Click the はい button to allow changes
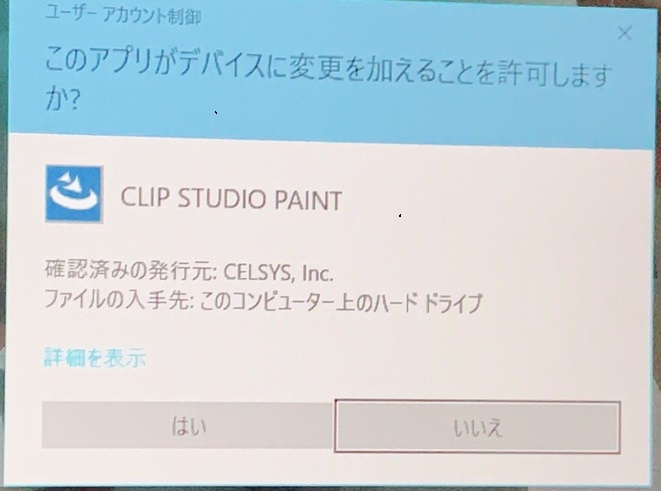 pyautogui.click(x=187, y=425)
